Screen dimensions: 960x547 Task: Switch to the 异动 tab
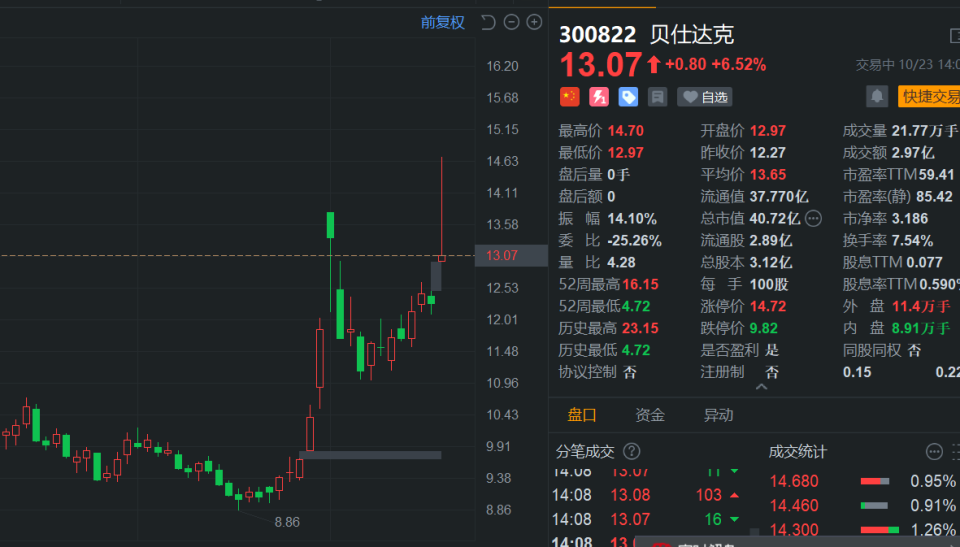718,415
